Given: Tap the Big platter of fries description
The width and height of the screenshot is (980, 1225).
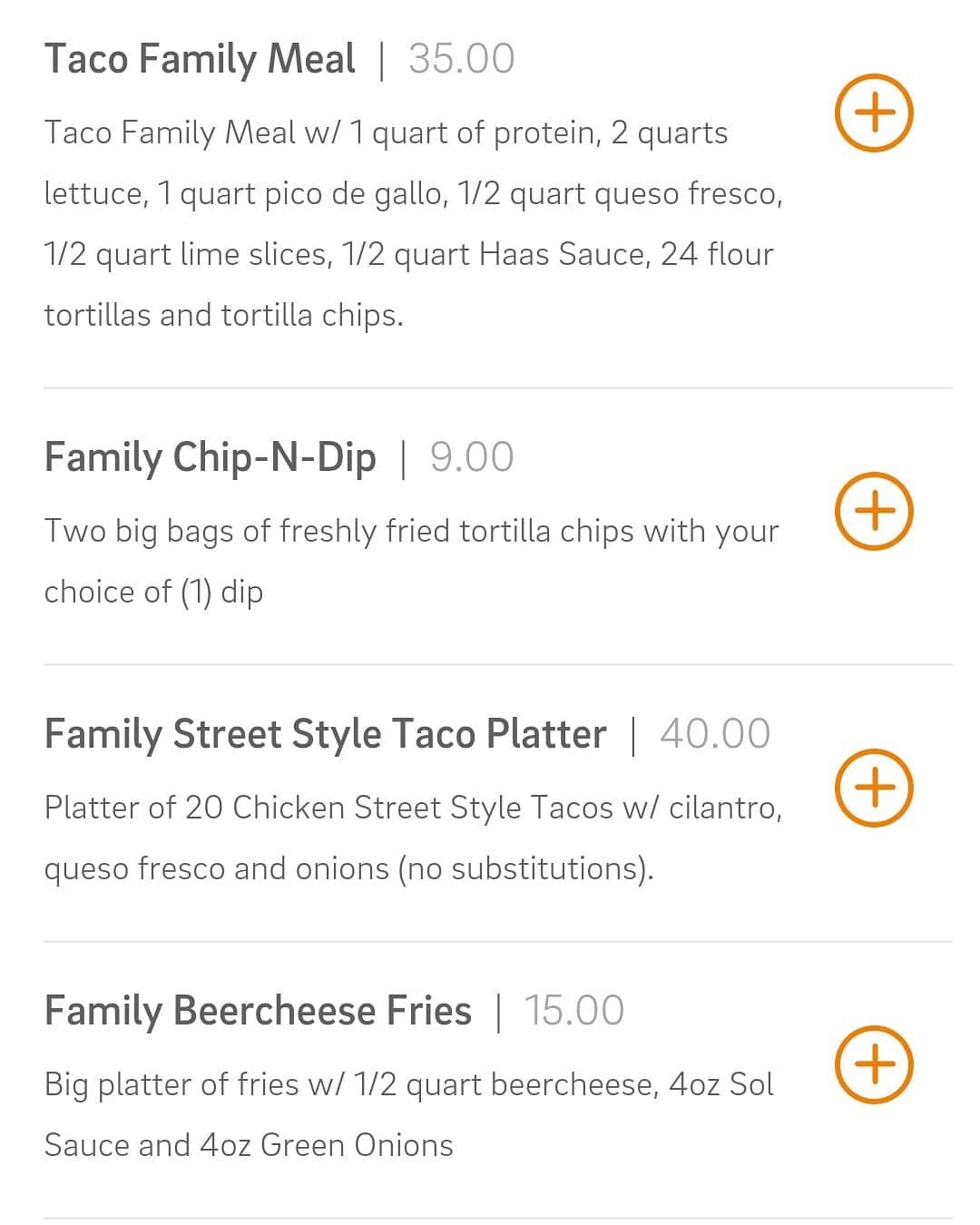Looking at the screenshot, I should 408,1114.
